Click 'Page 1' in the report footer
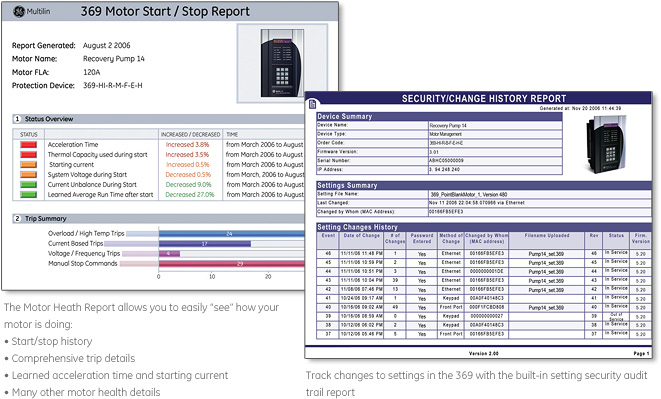The image size is (661, 399). (x=641, y=353)
